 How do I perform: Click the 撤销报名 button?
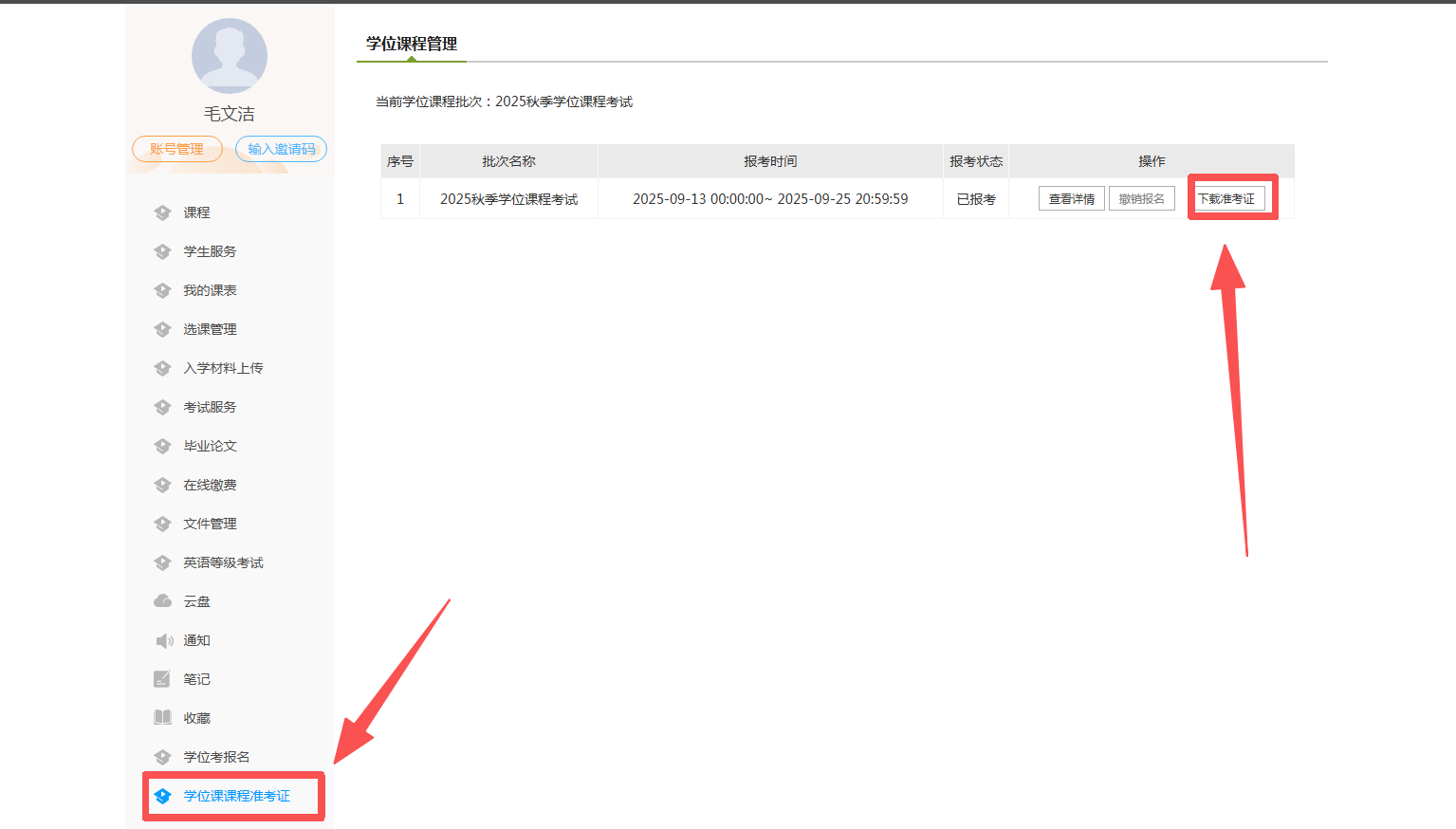click(1141, 199)
